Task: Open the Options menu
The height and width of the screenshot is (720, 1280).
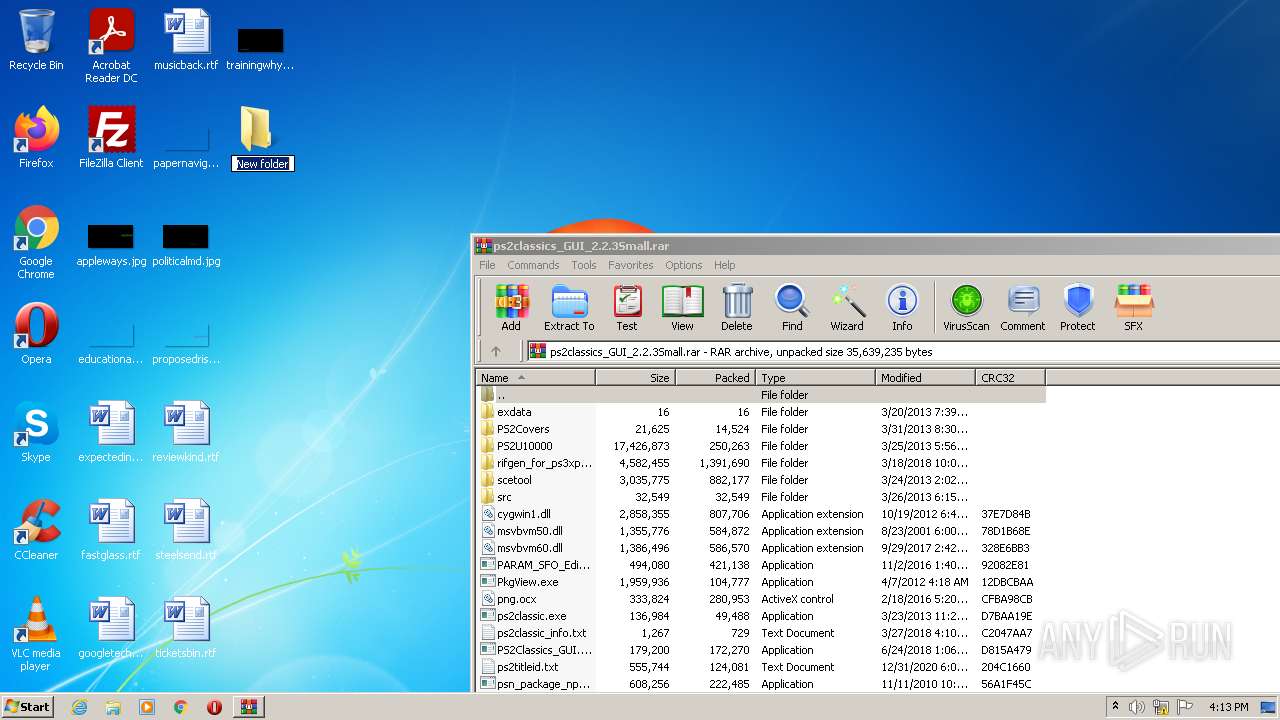Action: click(x=684, y=265)
